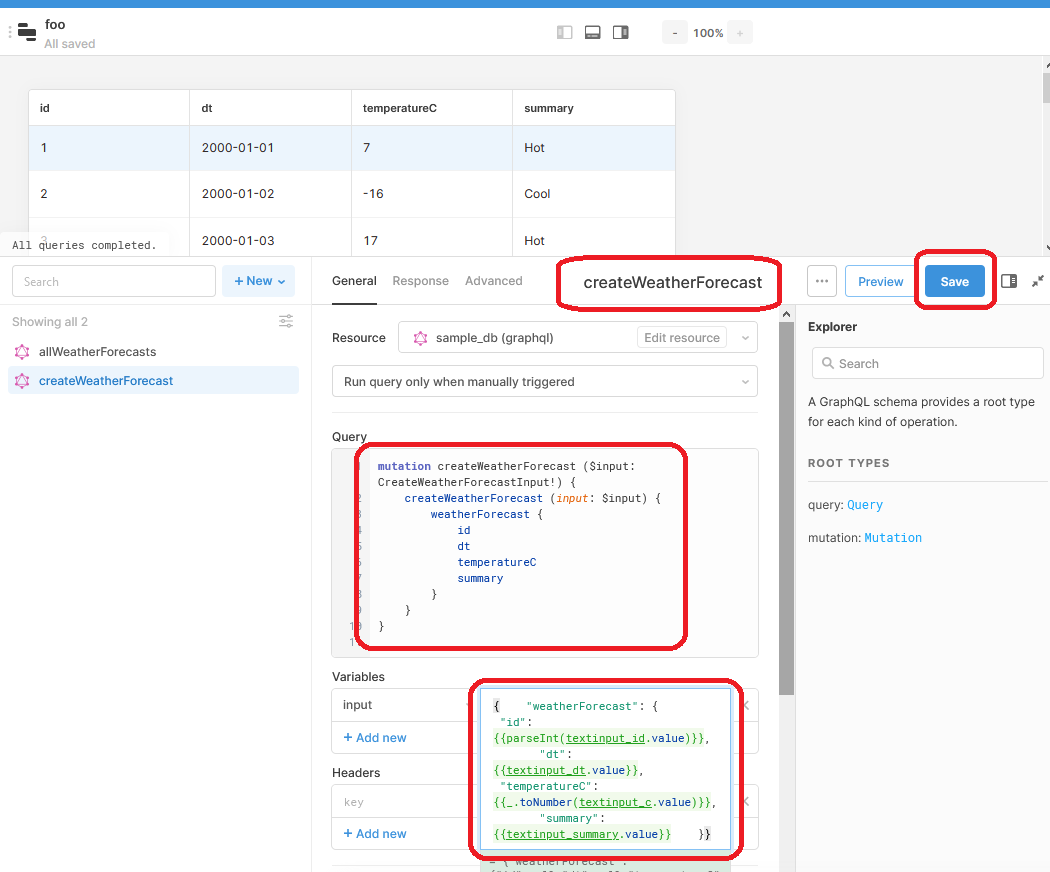Open the Mutation root type link
The width and height of the screenshot is (1050, 872).
(893, 538)
